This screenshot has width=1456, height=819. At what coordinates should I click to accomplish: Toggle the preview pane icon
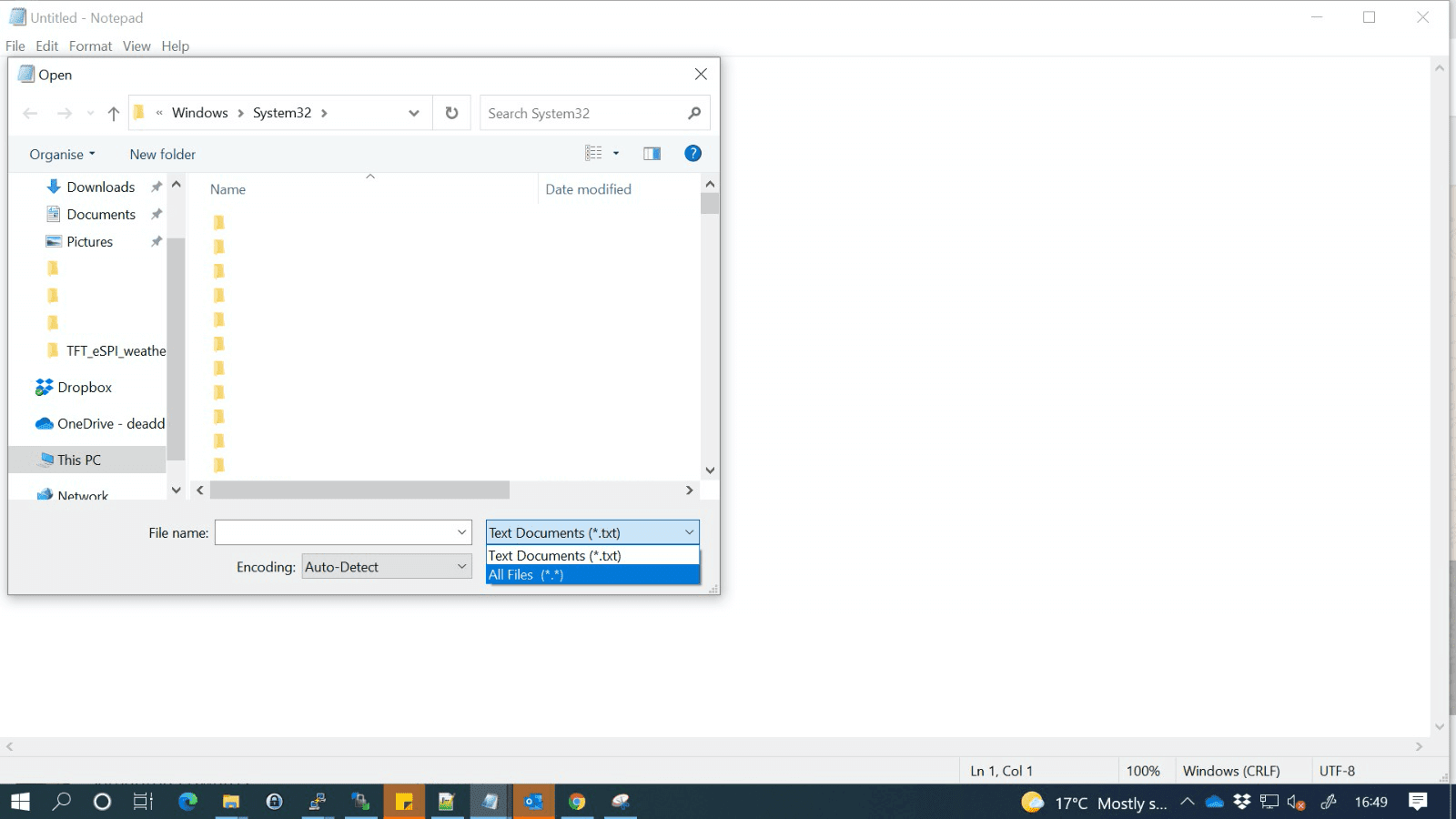click(x=652, y=153)
